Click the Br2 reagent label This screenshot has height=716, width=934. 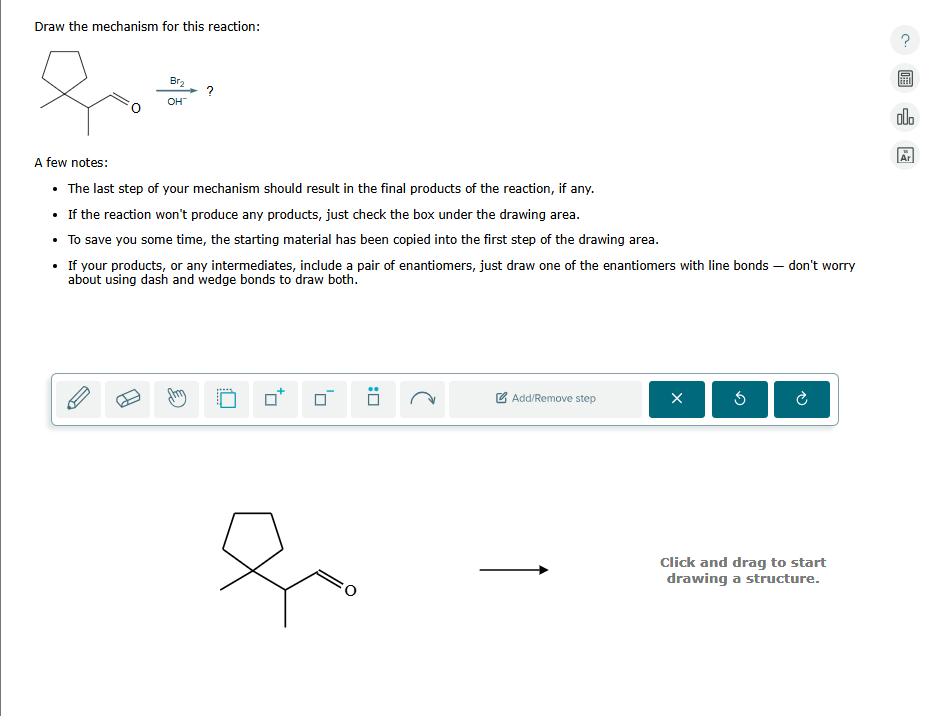coord(177,81)
